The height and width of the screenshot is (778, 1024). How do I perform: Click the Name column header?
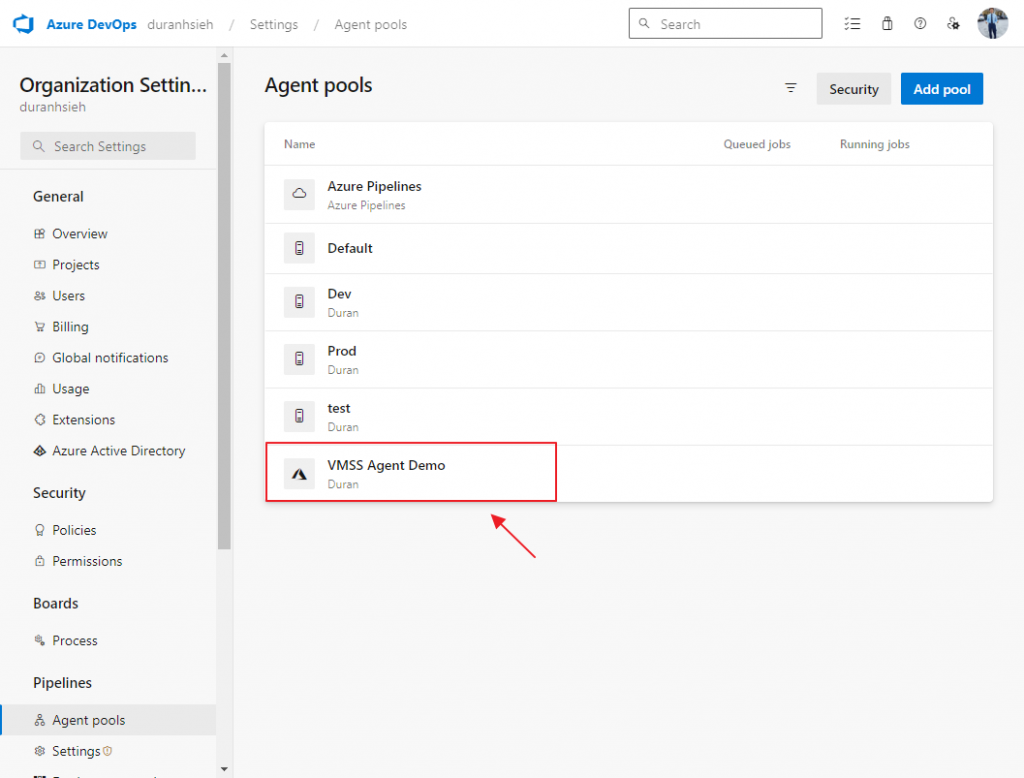click(x=299, y=144)
